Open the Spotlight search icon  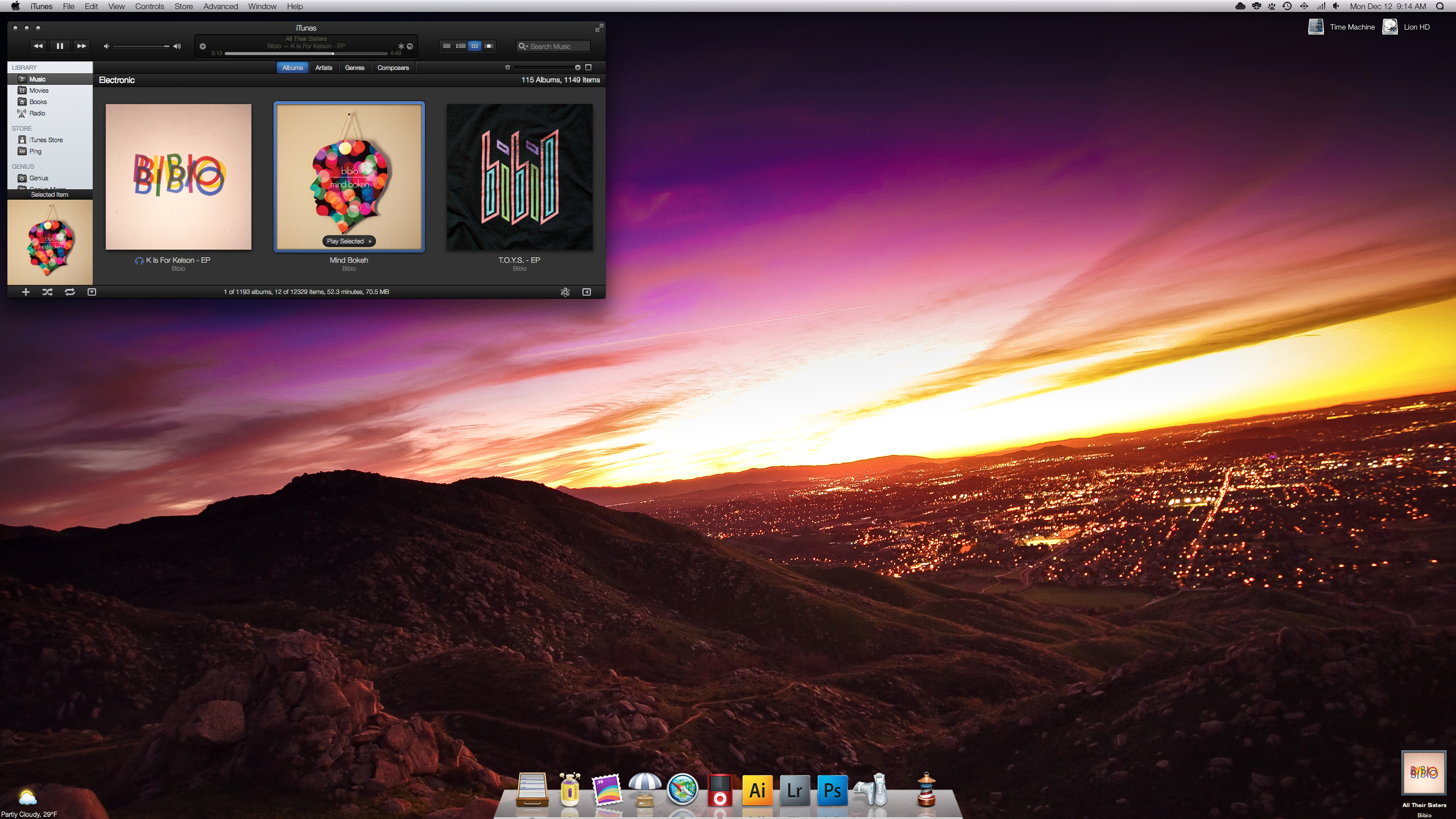[x=1440, y=6]
